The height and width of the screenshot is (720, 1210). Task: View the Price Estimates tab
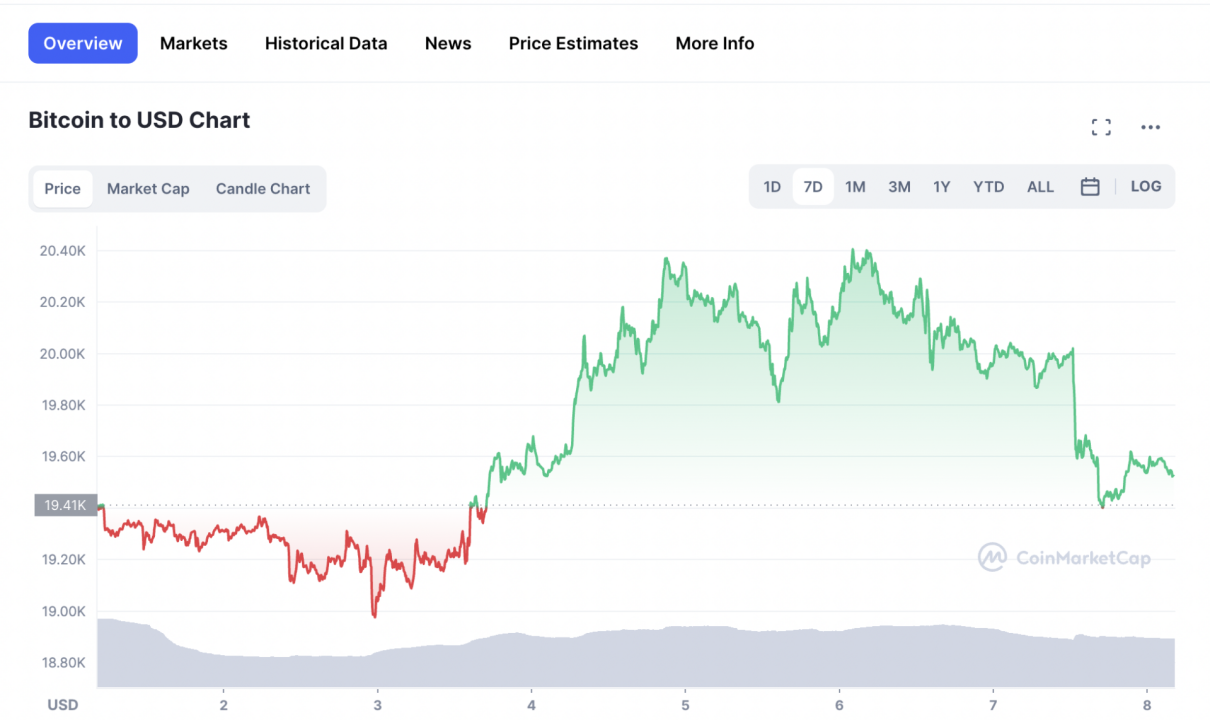point(573,43)
